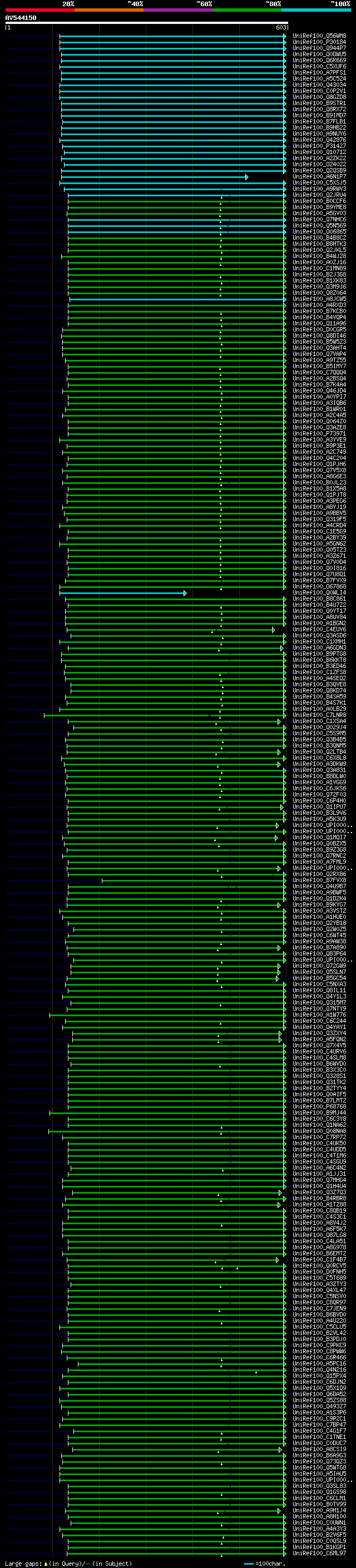Select label UniRef100_C5XSJ5
The image size is (356, 1568).
point(319,183)
